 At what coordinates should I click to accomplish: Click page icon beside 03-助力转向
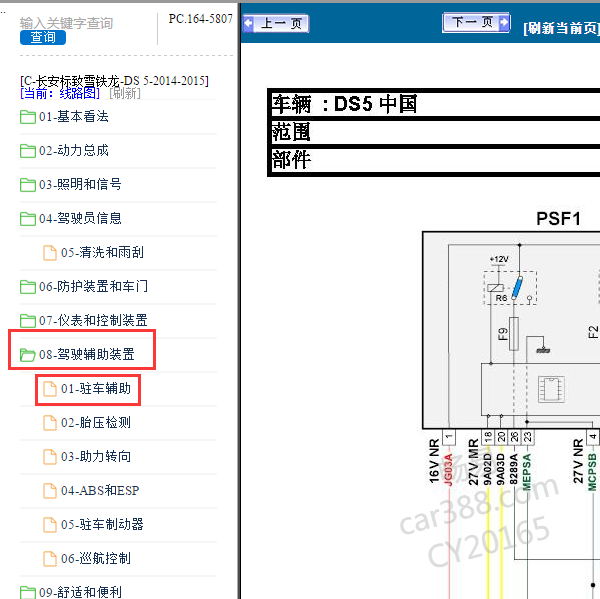[50, 457]
